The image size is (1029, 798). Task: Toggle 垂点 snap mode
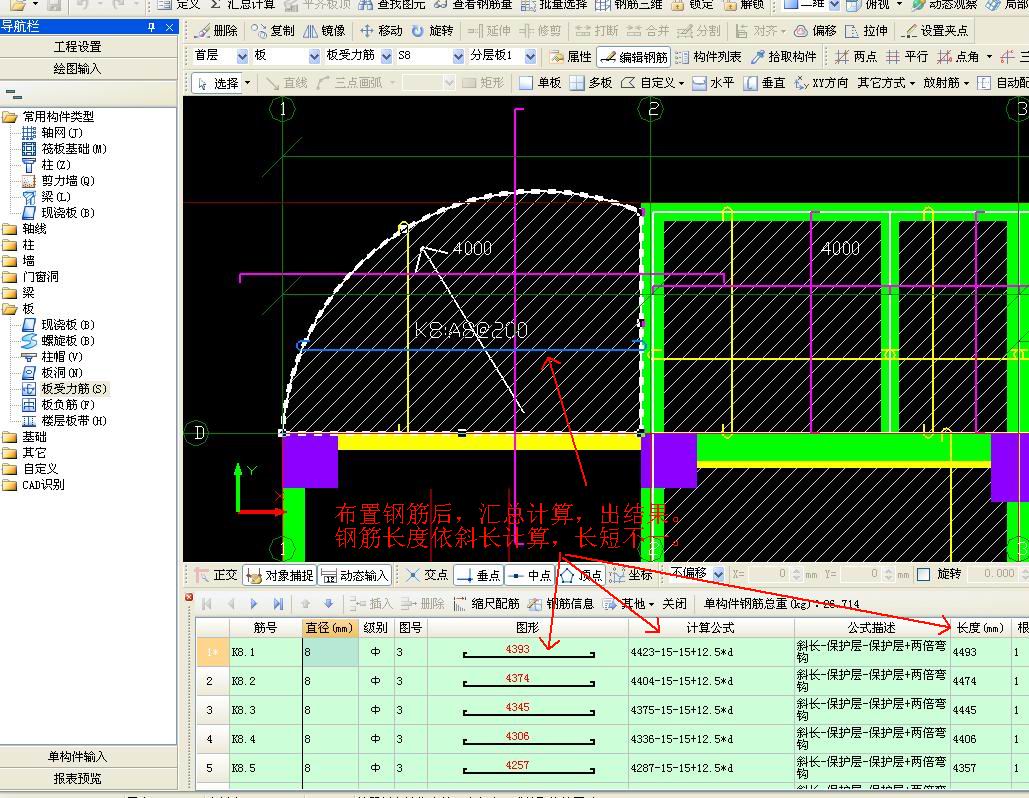(478, 575)
